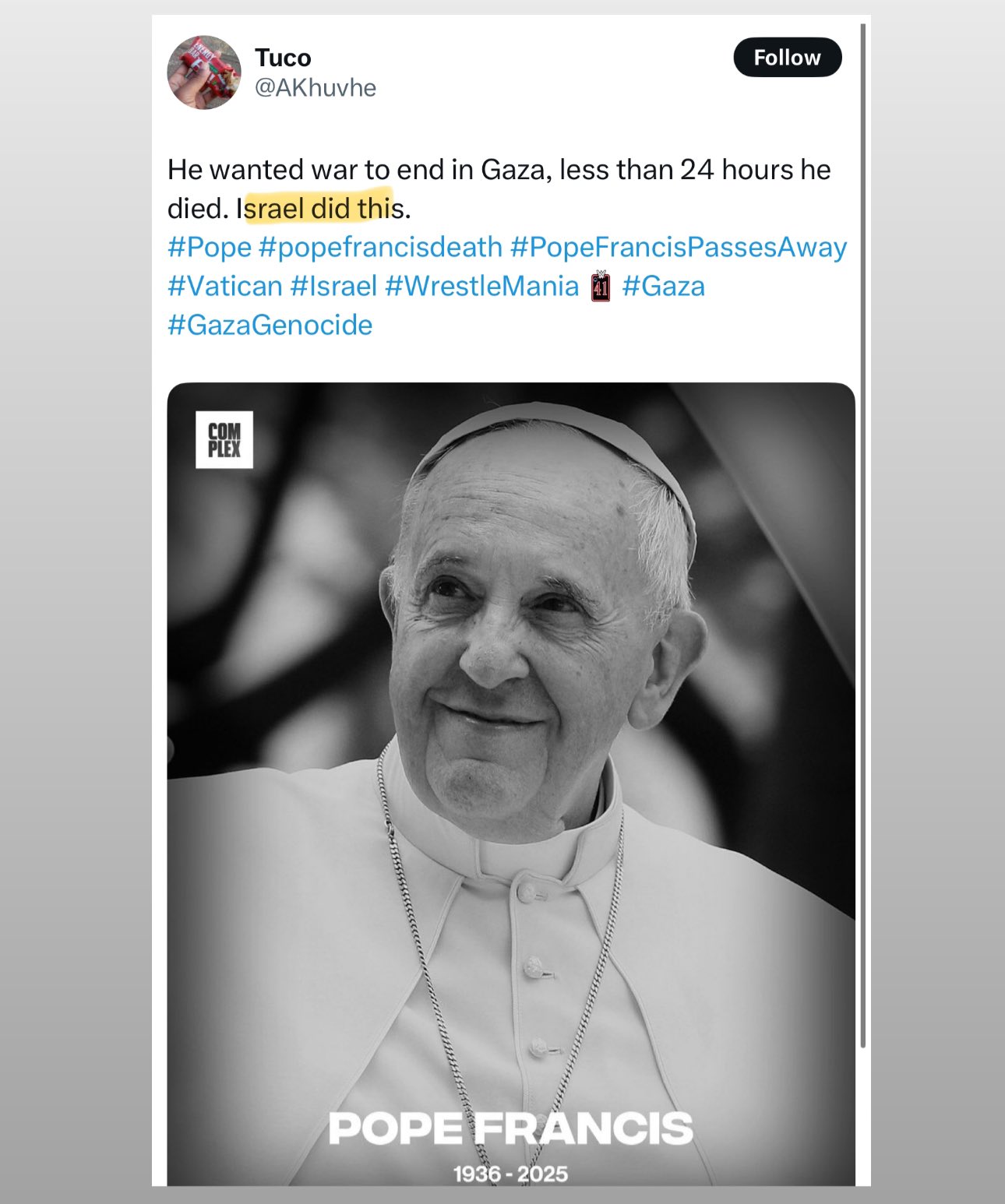The image size is (1005, 1204).
Task: Follow the Tuco account
Action: pyautogui.click(x=788, y=58)
